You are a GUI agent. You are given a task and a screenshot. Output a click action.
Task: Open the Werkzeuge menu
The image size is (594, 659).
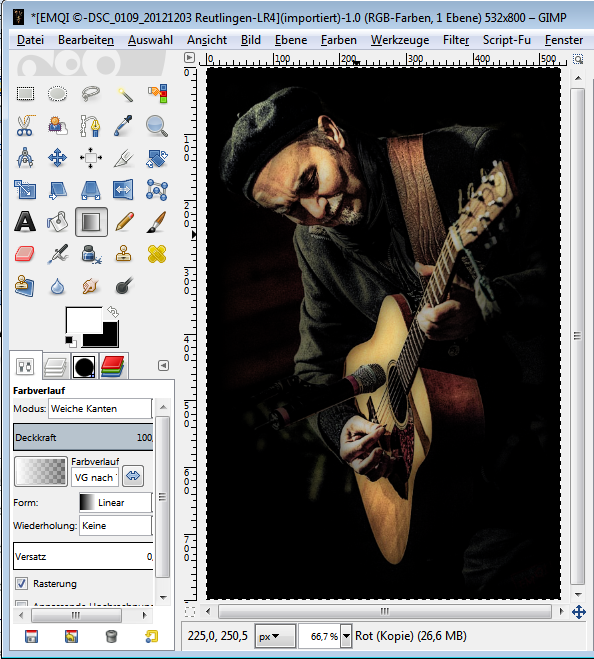point(400,40)
